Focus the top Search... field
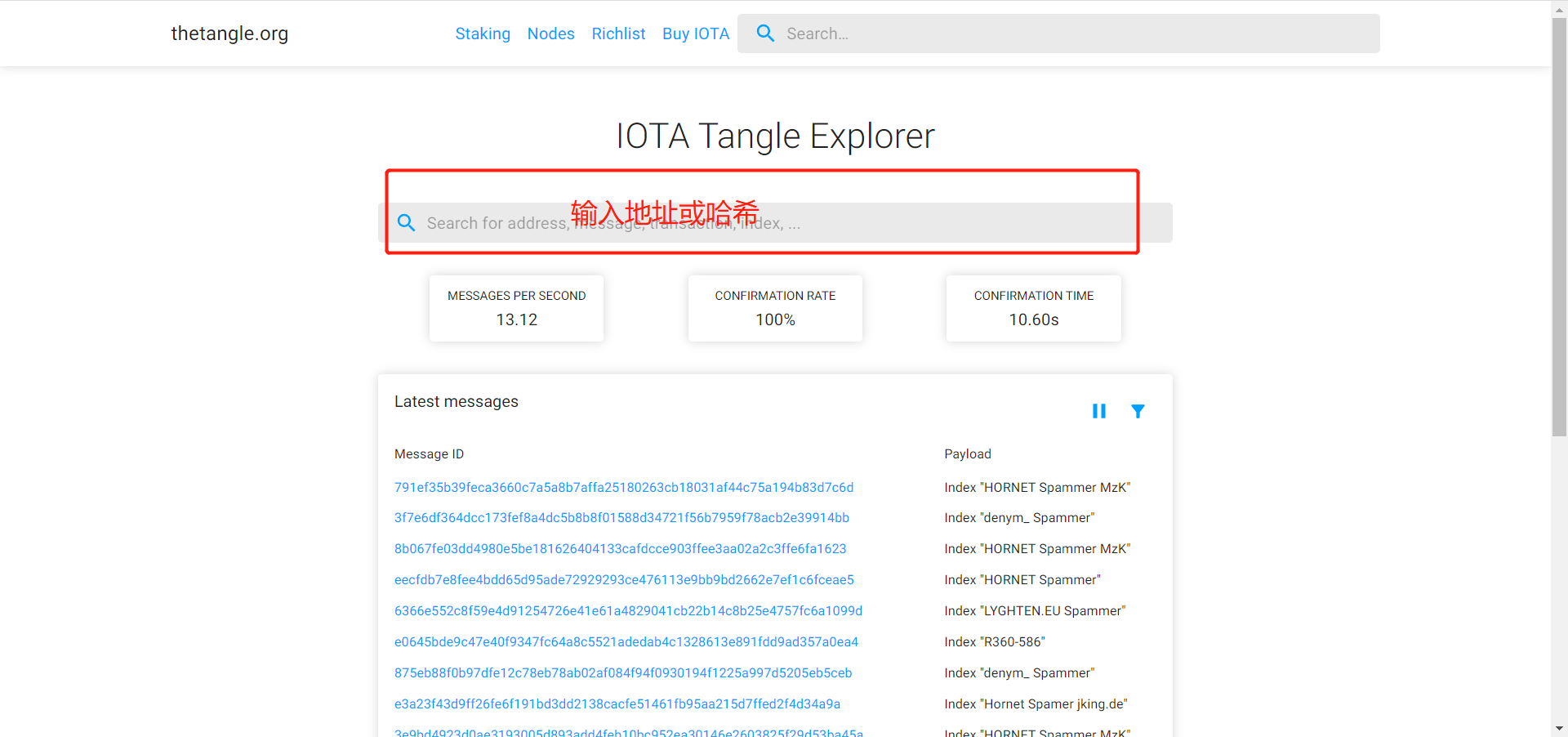The height and width of the screenshot is (737, 1568). pyautogui.click(x=1058, y=33)
